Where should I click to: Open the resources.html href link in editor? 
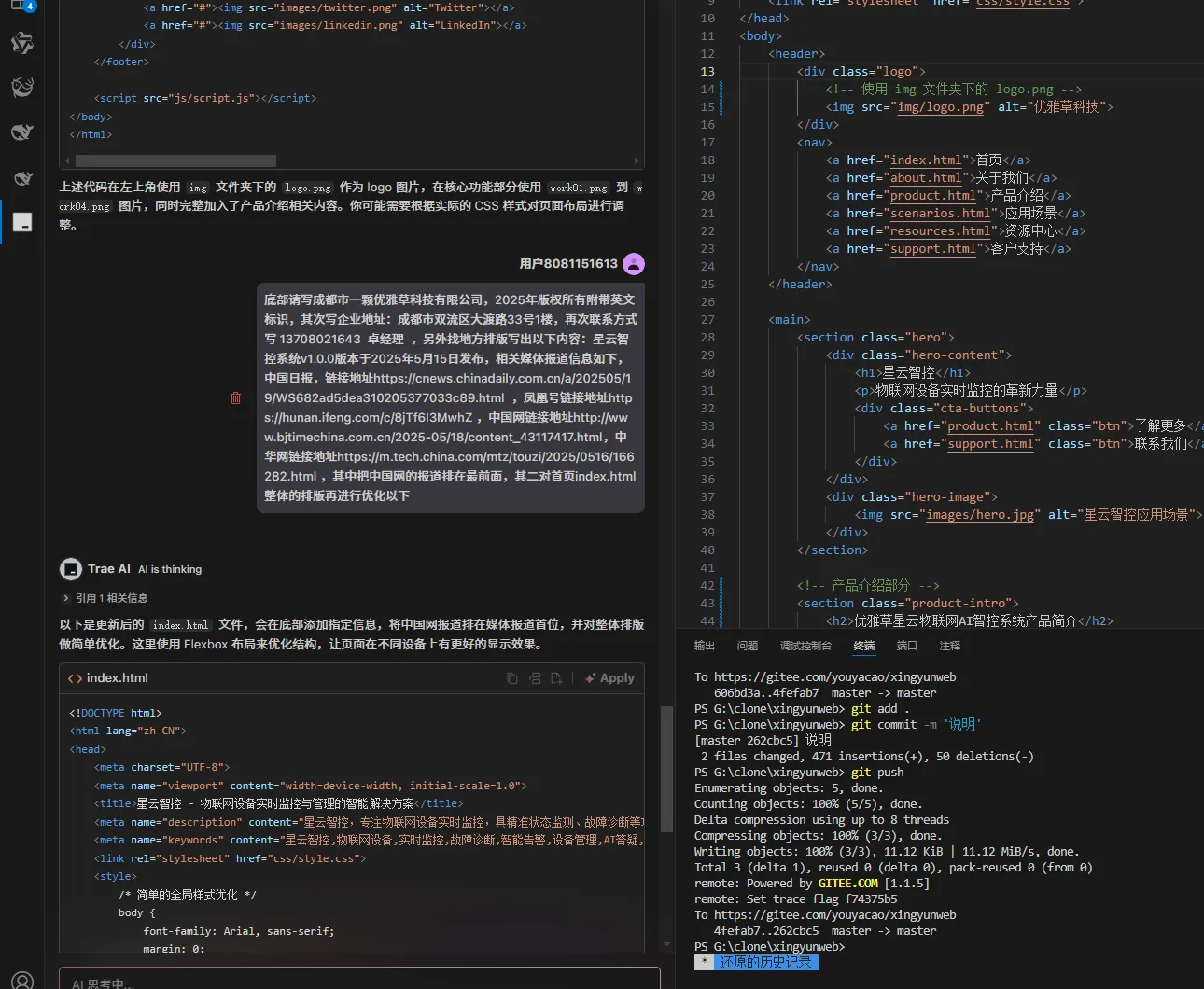tap(940, 231)
